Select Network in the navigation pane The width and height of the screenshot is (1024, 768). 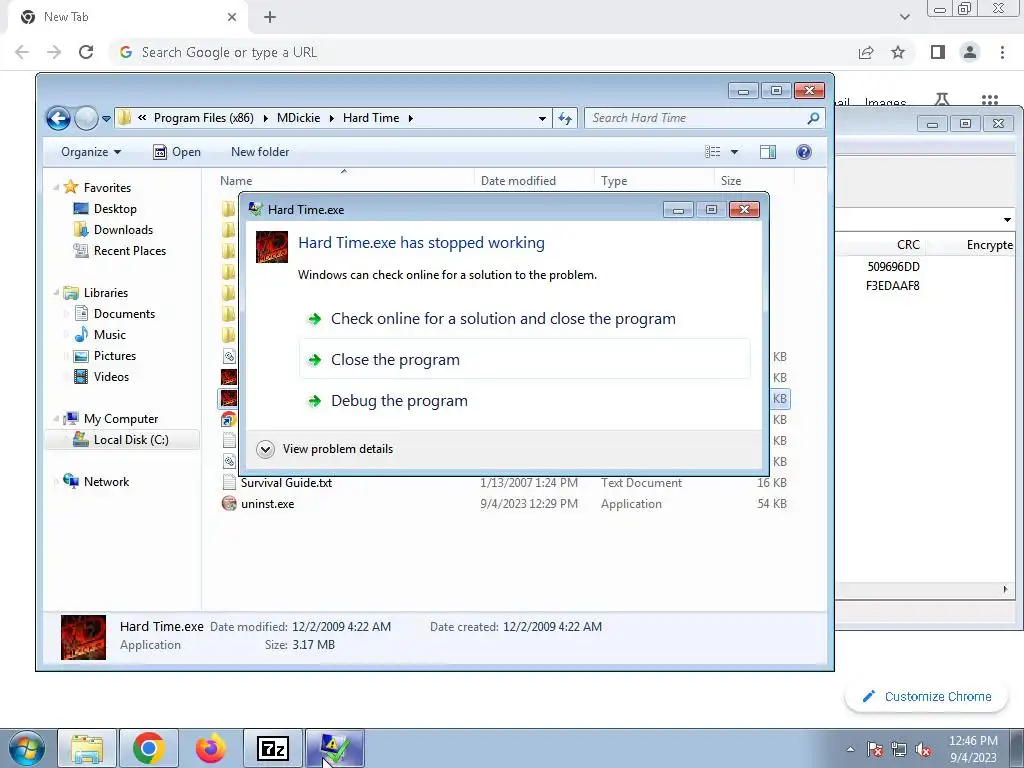106,482
